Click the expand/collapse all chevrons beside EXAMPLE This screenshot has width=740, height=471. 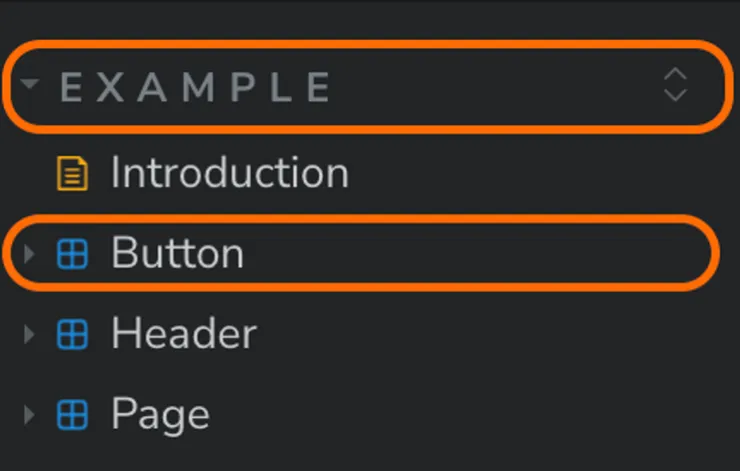[x=676, y=85]
